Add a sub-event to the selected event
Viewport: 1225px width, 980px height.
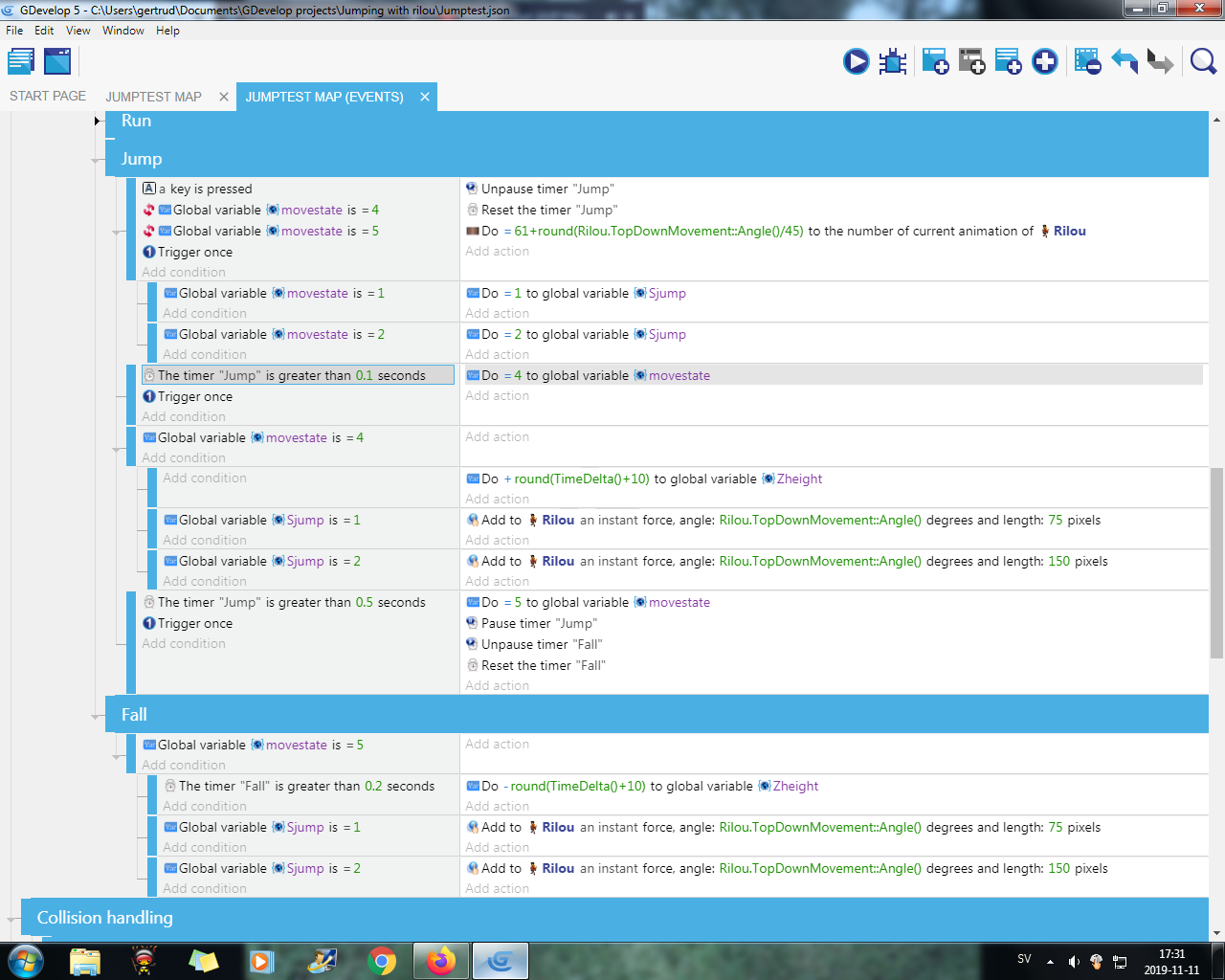(971, 60)
